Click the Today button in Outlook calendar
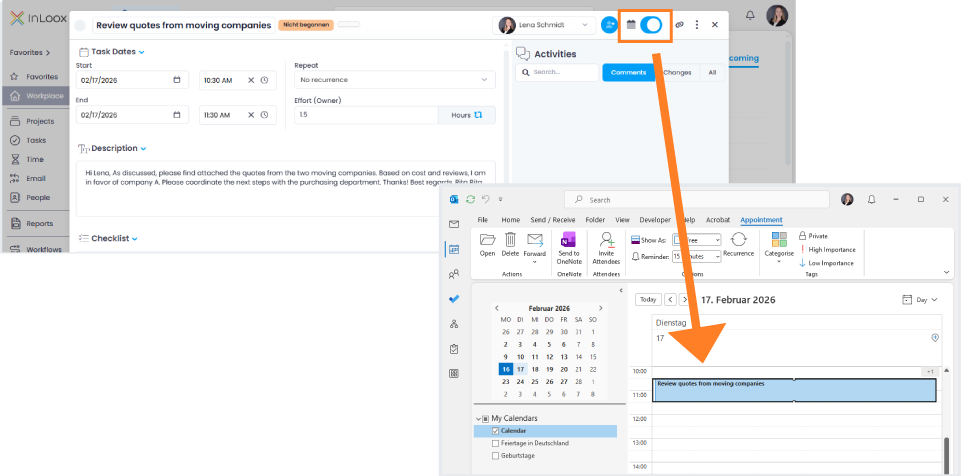The width and height of the screenshot is (961, 476). click(x=648, y=300)
